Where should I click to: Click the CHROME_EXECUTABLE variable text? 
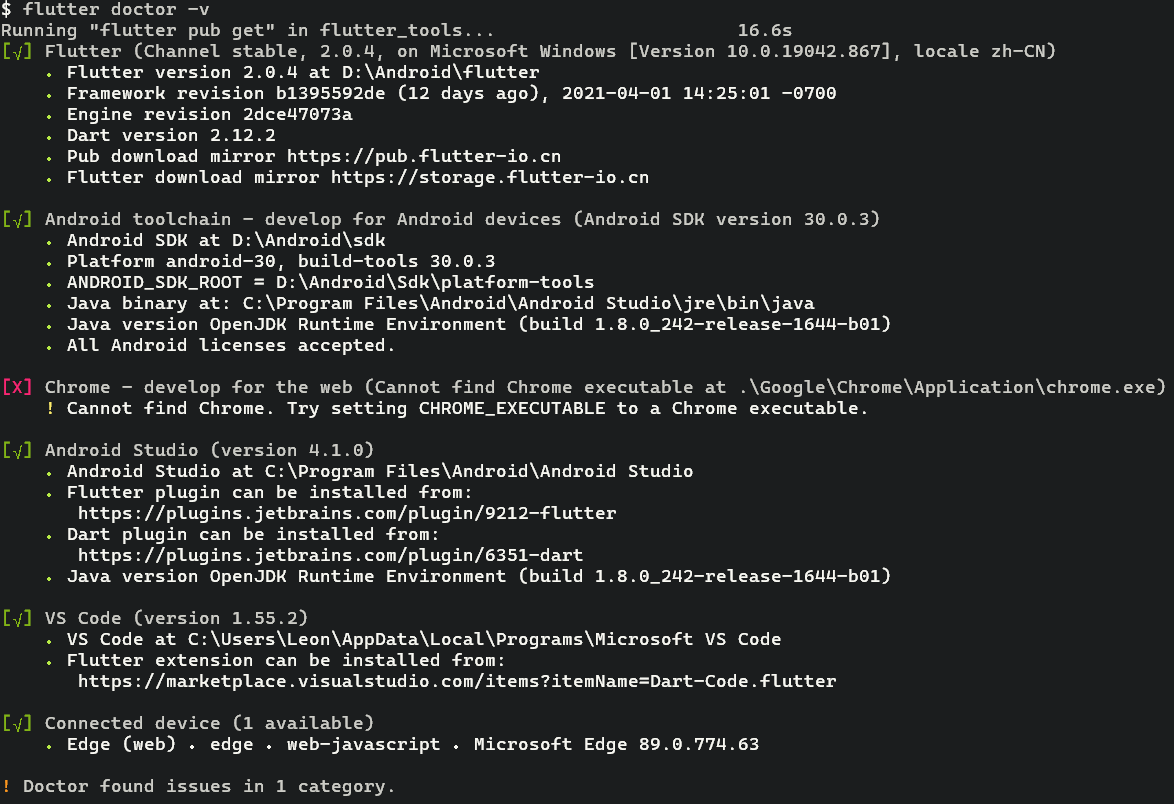(x=512, y=409)
